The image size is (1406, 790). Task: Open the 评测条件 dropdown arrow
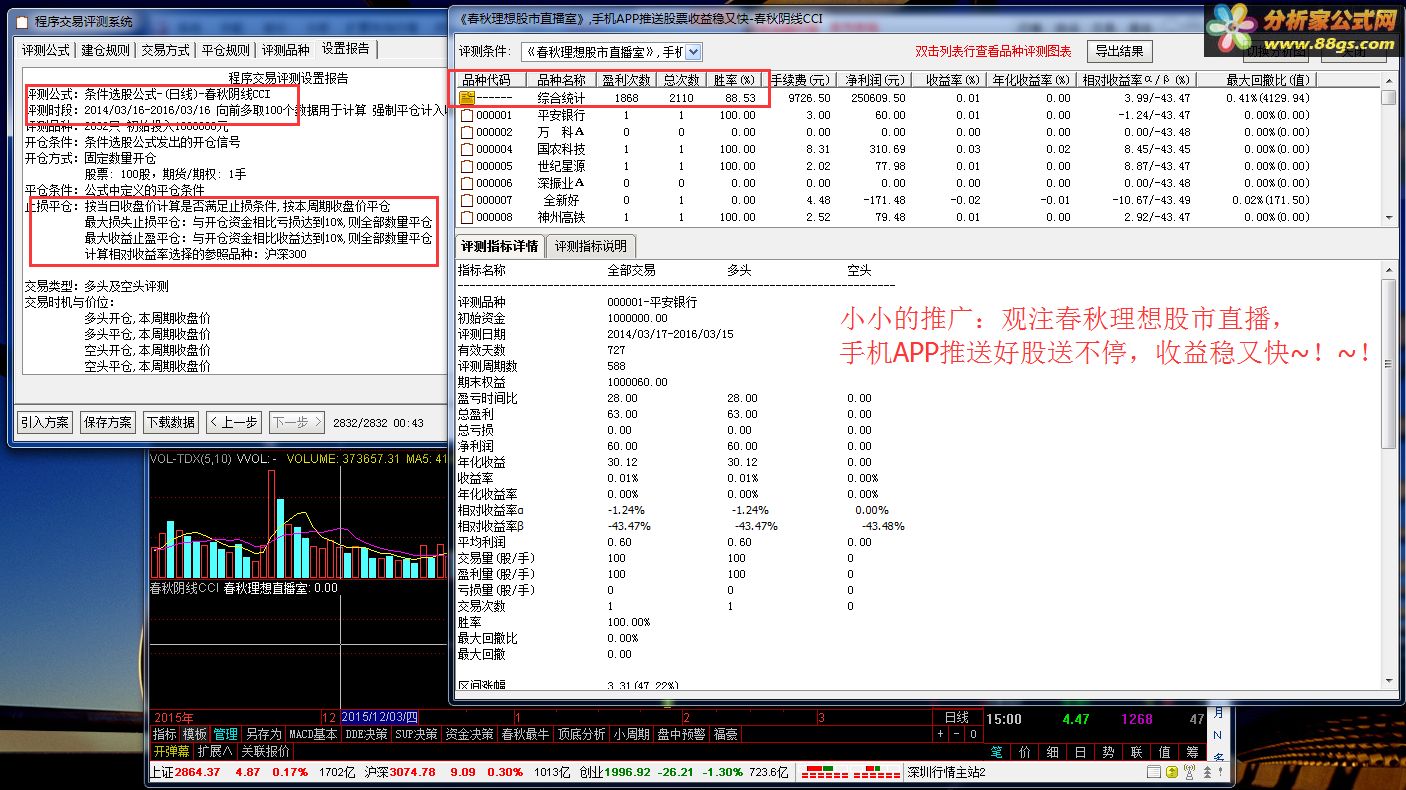pyautogui.click(x=693, y=51)
